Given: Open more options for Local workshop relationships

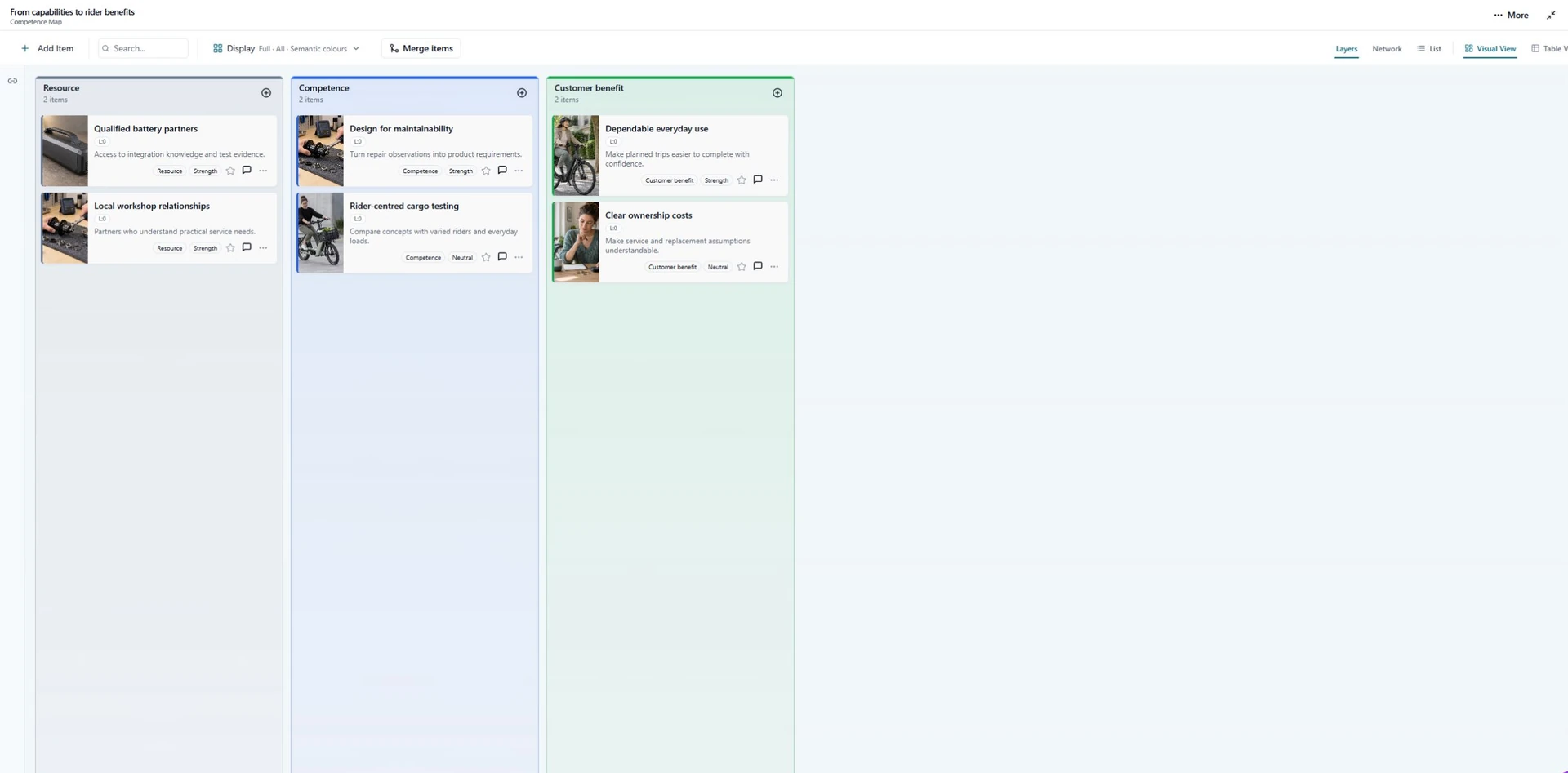Looking at the screenshot, I should [x=263, y=248].
